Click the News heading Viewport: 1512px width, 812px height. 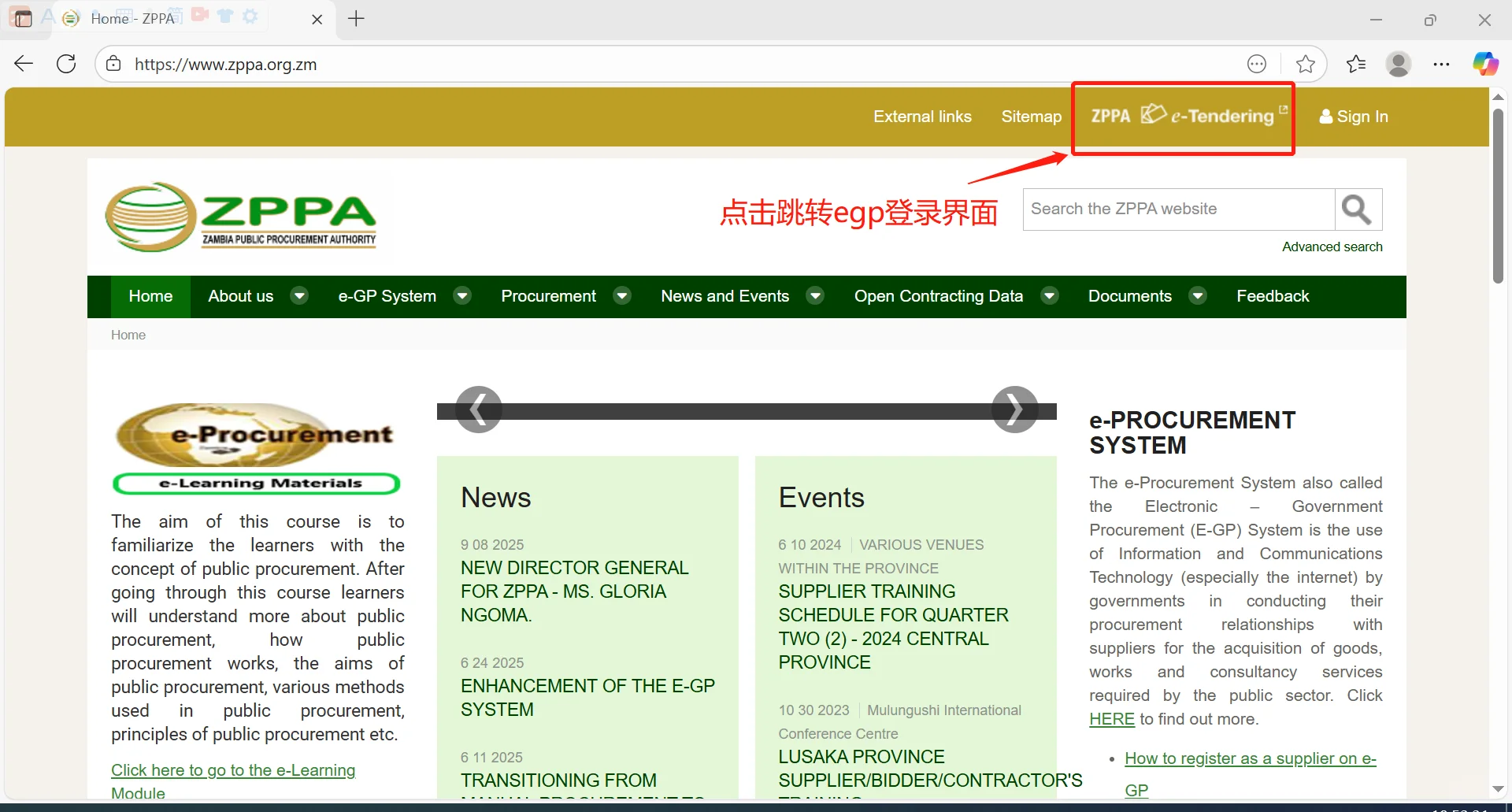[x=496, y=498]
